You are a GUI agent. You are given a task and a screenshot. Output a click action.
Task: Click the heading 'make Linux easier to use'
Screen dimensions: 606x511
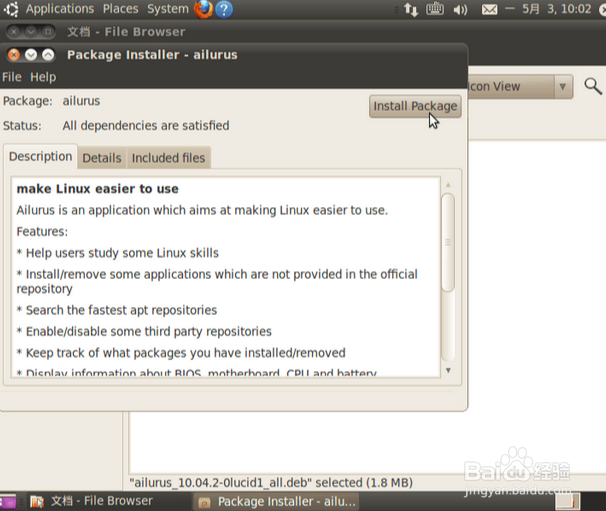pos(98,189)
